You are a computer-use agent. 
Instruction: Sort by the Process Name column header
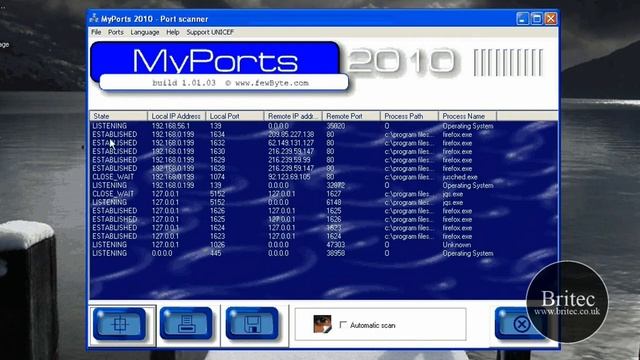(468, 116)
